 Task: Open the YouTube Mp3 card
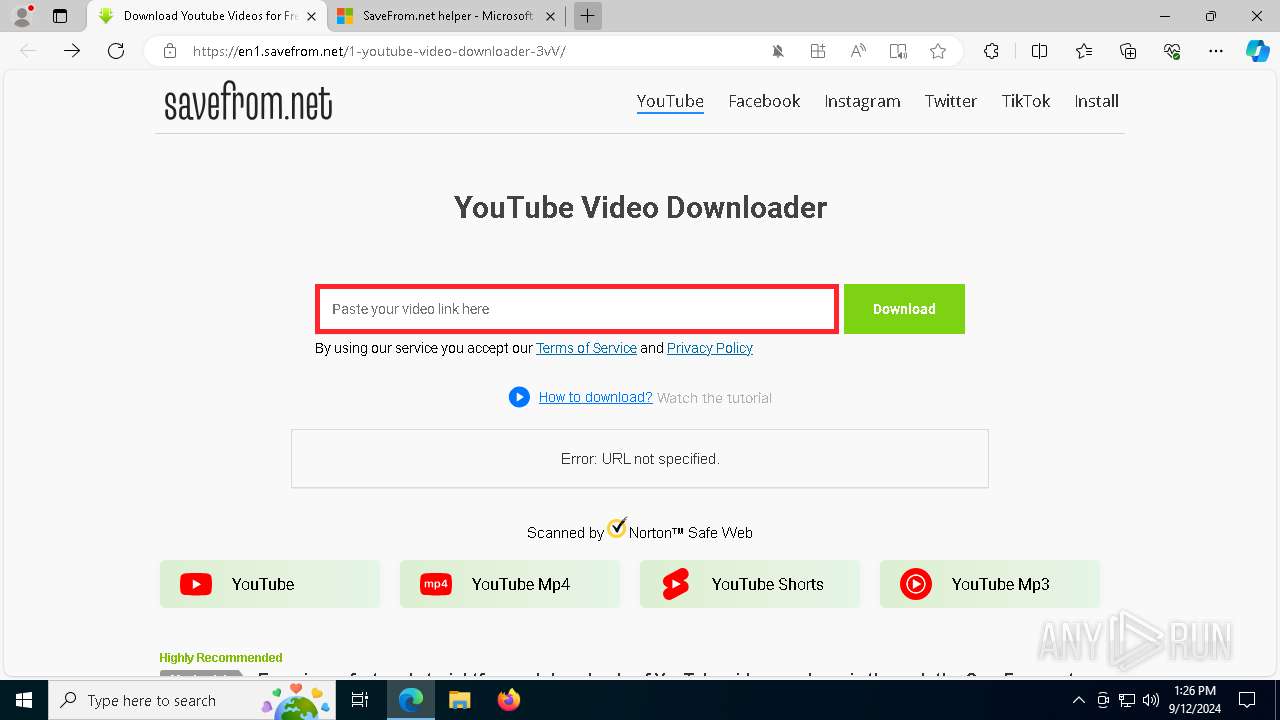(x=990, y=584)
